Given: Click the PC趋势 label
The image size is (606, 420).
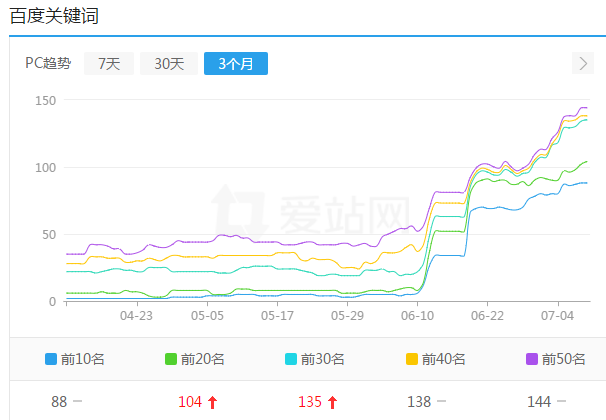Looking at the screenshot, I should click(x=48, y=63).
